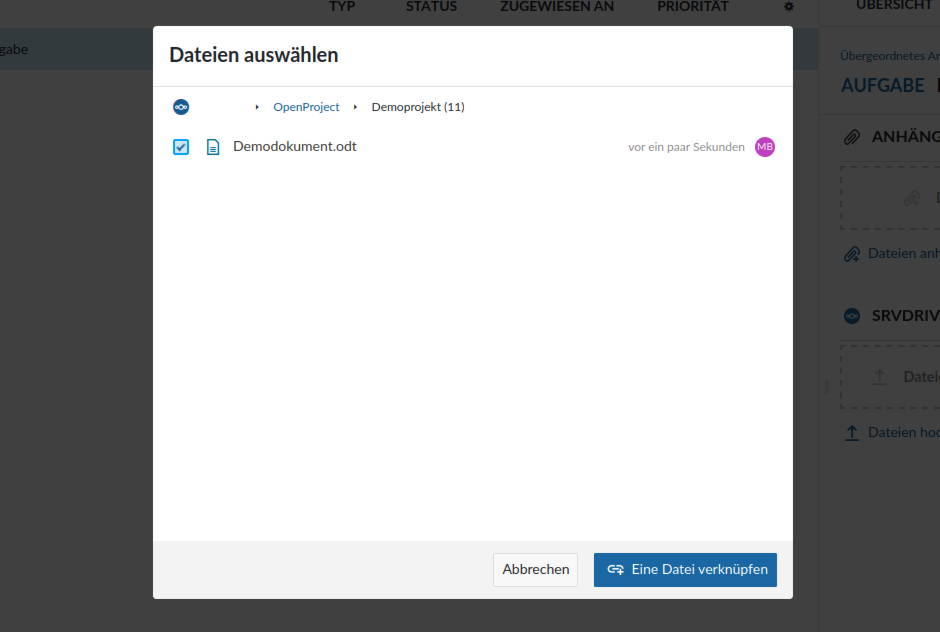Open the work package table settings gear

point(788,7)
